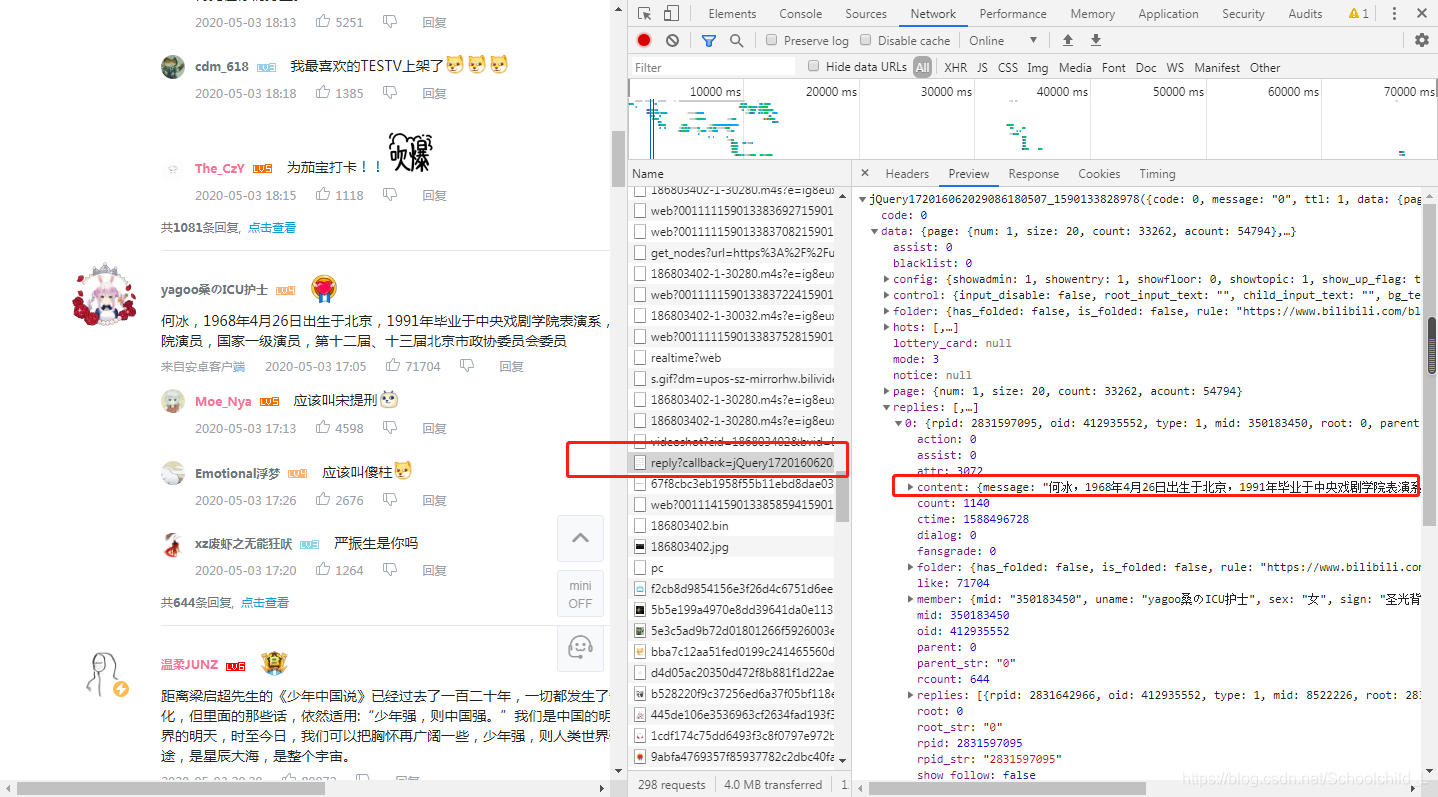This screenshot has height=797, width=1438.
Task: Click the 20000 ms overview timeline marker
Action: [x=831, y=91]
